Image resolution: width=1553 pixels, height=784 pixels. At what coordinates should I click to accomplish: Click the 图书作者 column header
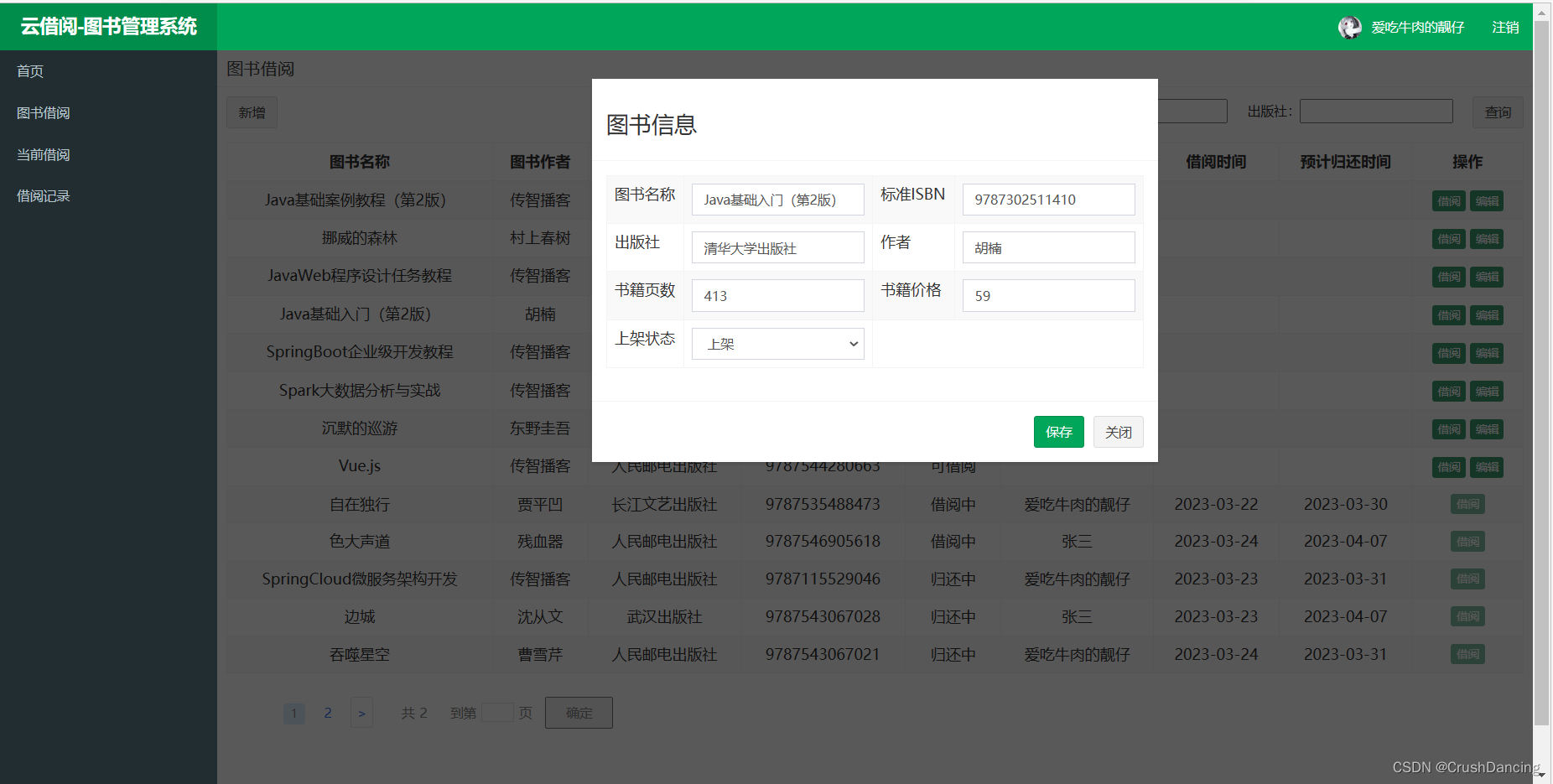pyautogui.click(x=540, y=162)
